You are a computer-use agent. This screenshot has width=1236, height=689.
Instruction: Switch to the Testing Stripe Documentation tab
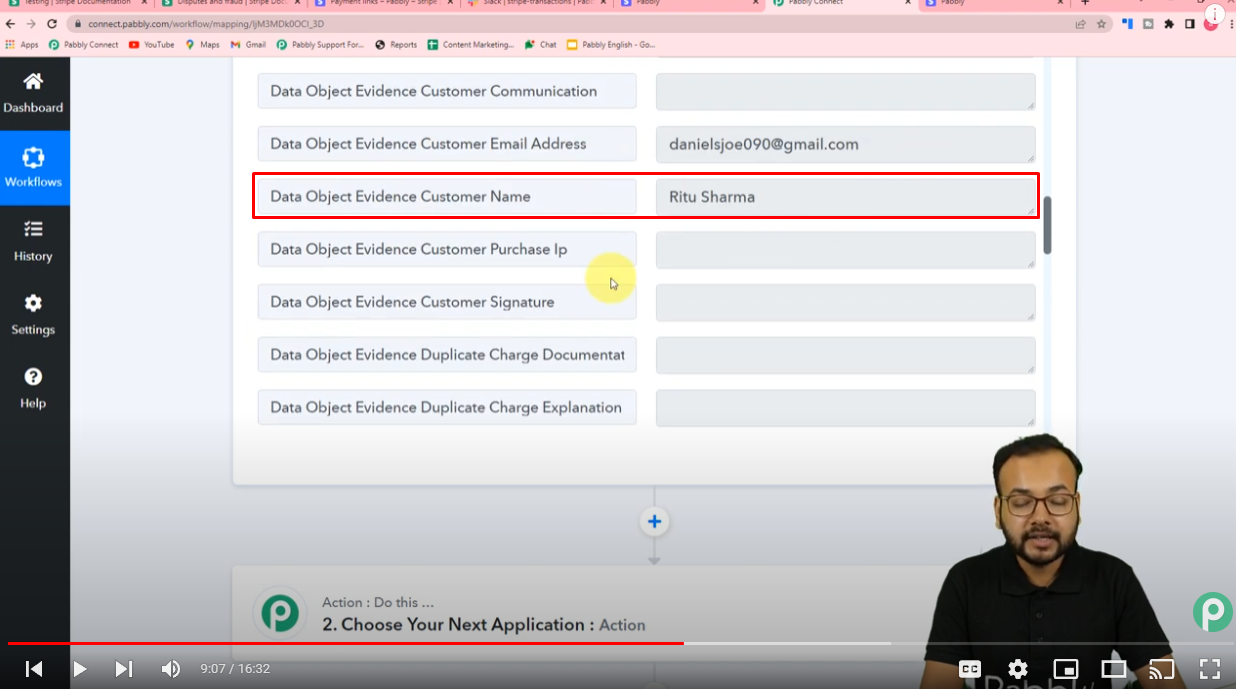tap(75, 4)
